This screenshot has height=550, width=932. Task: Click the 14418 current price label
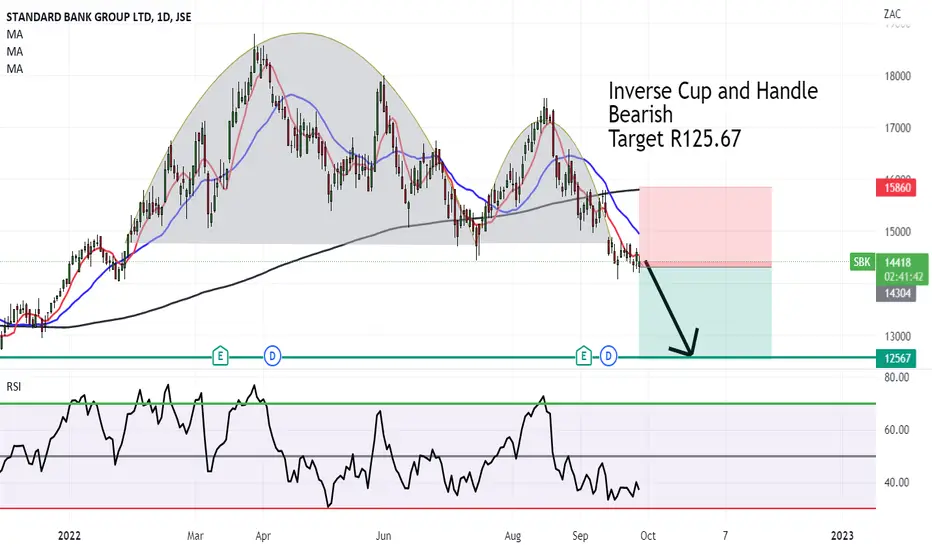pyautogui.click(x=897, y=262)
